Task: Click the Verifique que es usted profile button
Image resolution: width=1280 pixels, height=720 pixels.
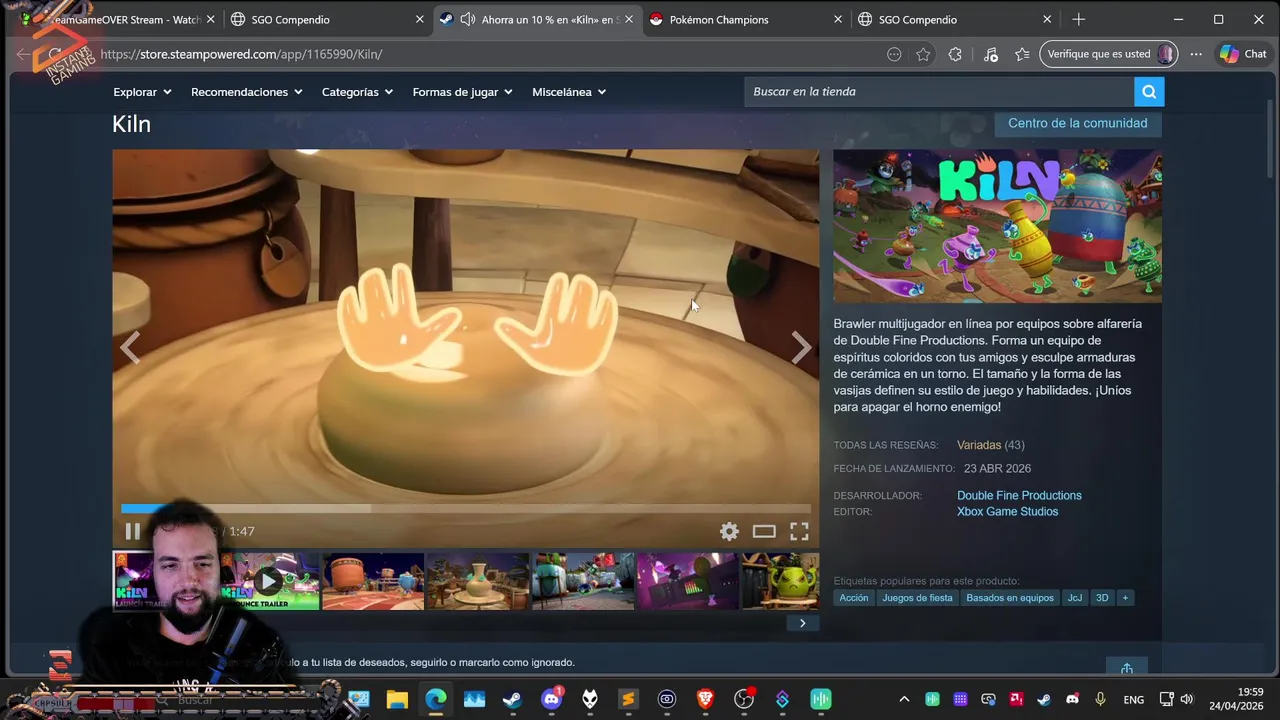Action: (x=1109, y=54)
